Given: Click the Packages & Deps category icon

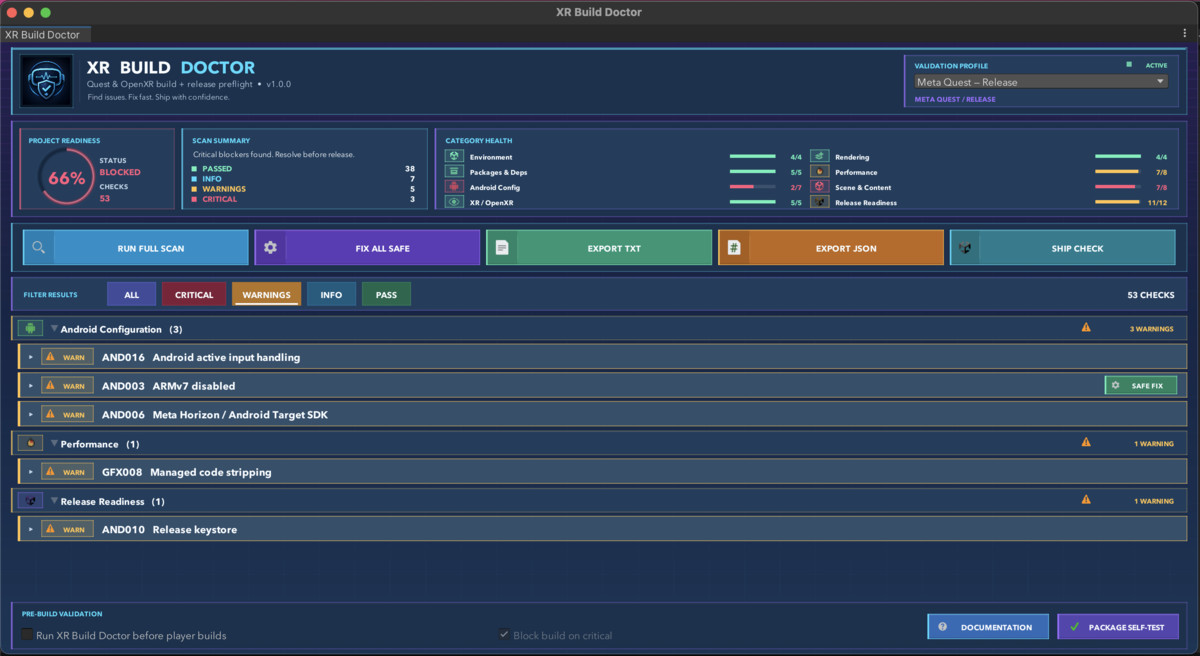Looking at the screenshot, I should coord(454,172).
